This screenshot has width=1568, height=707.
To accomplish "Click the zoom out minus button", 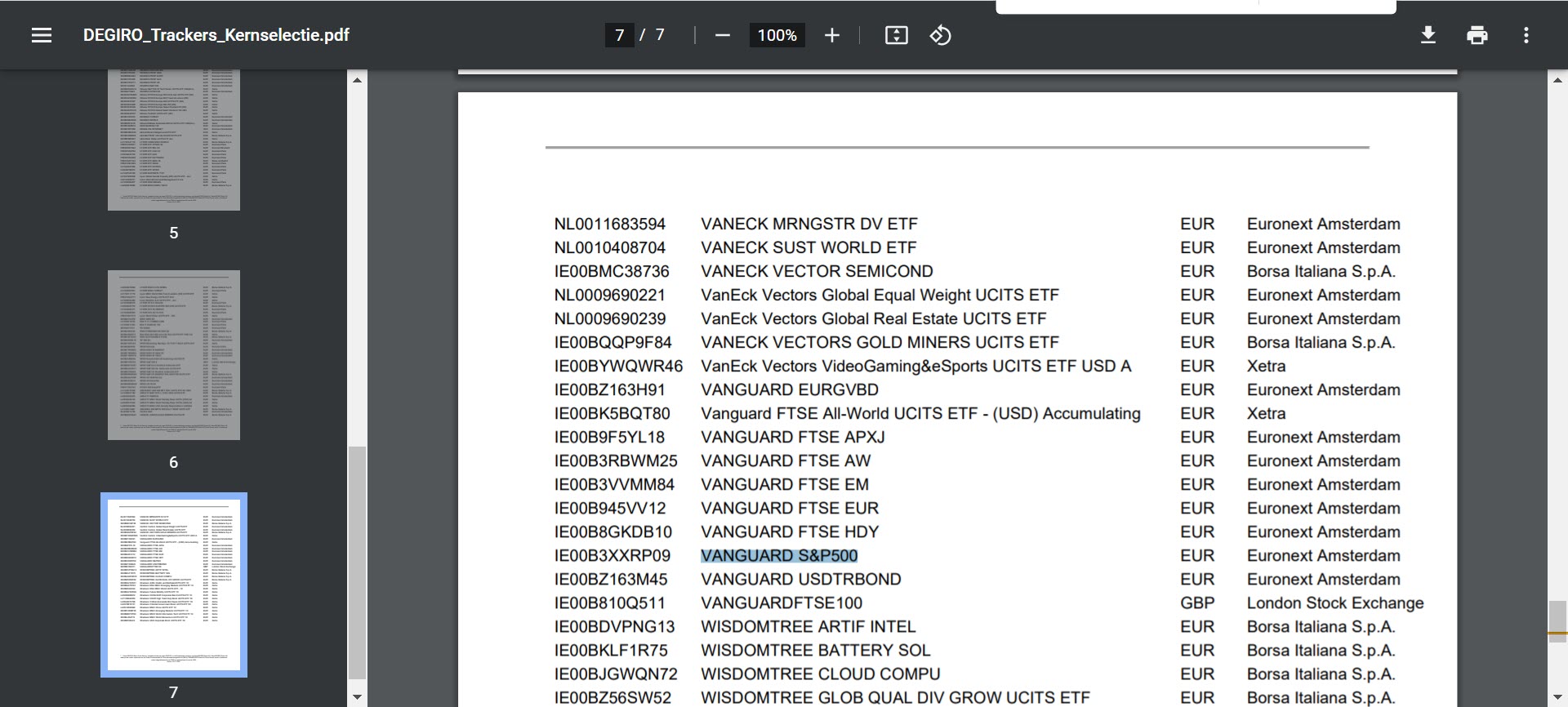I will coord(722,35).
